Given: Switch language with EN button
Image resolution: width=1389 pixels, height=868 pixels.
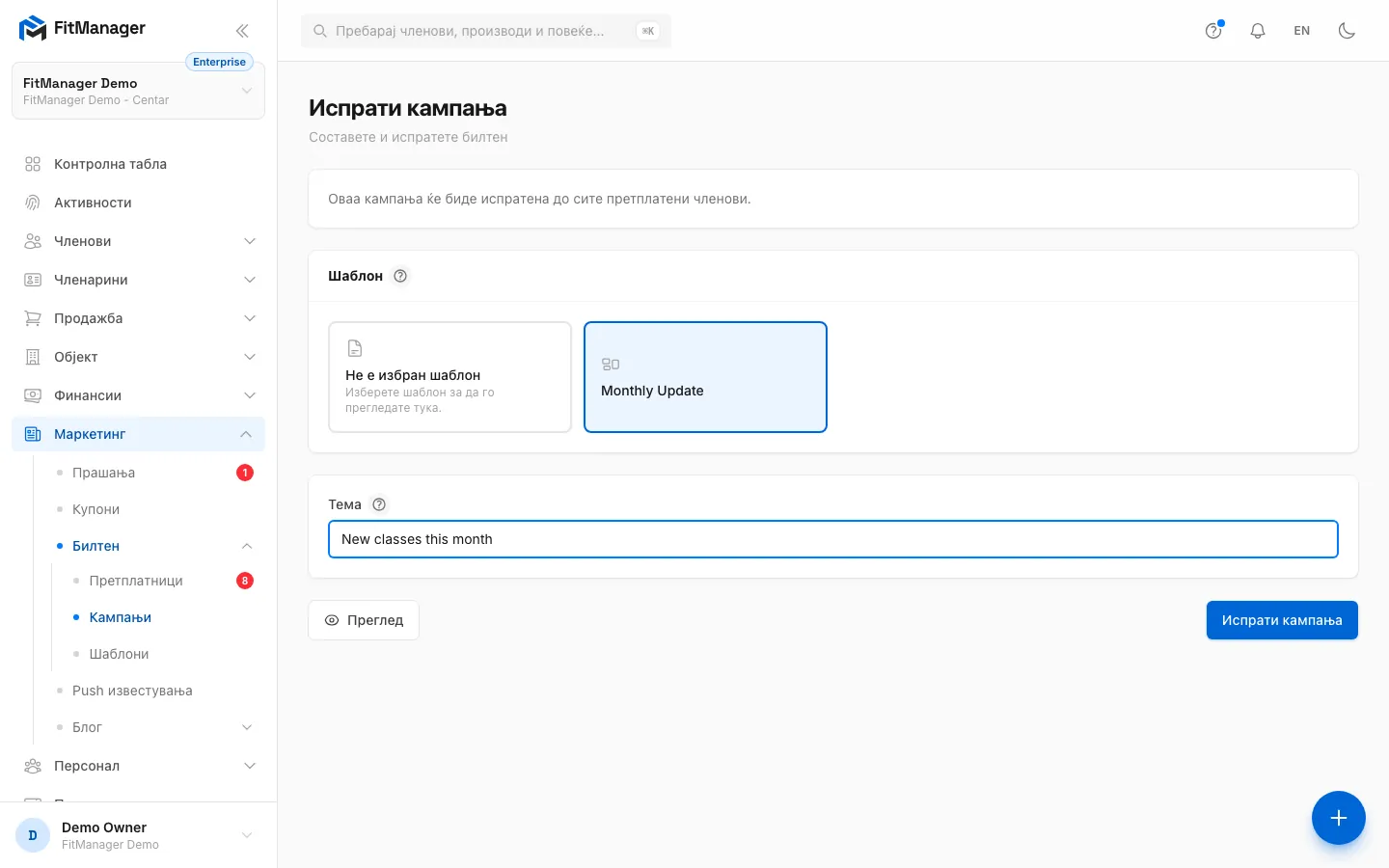Looking at the screenshot, I should click(1302, 31).
